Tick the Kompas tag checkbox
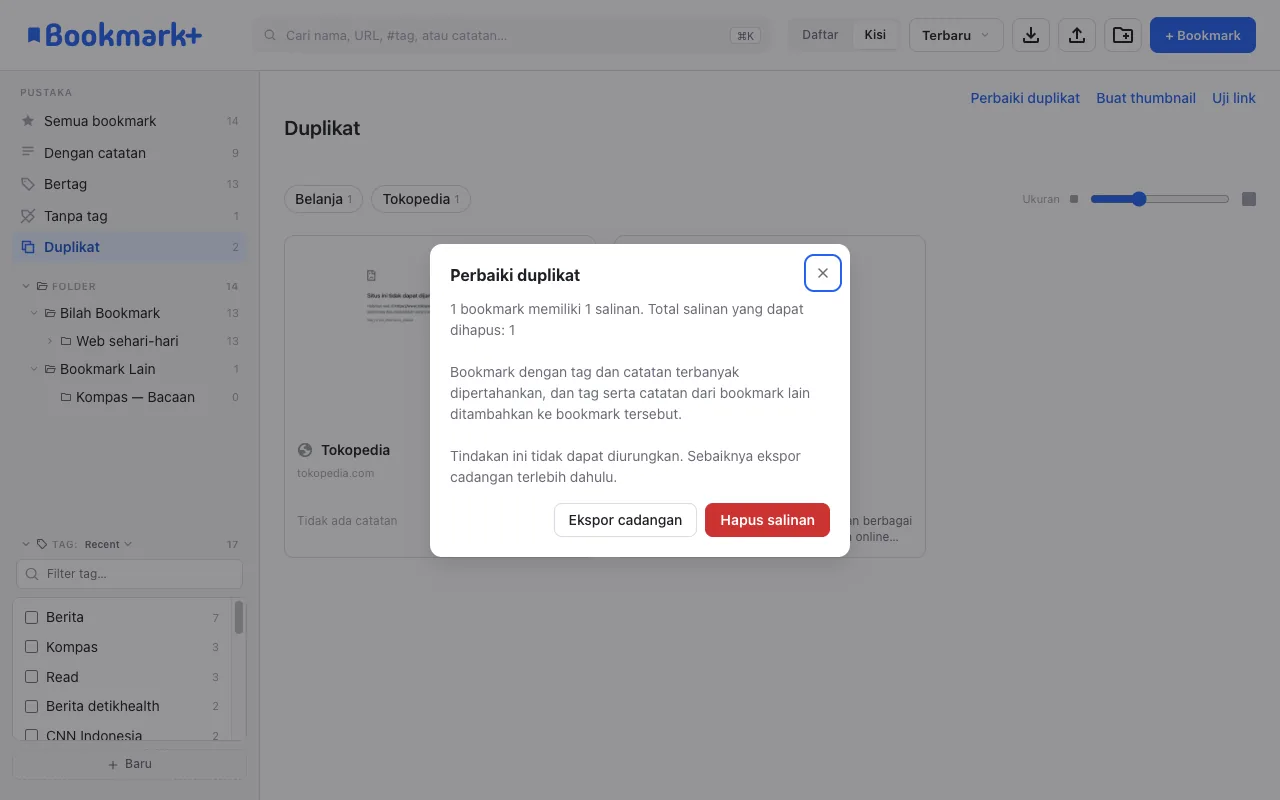 31,647
